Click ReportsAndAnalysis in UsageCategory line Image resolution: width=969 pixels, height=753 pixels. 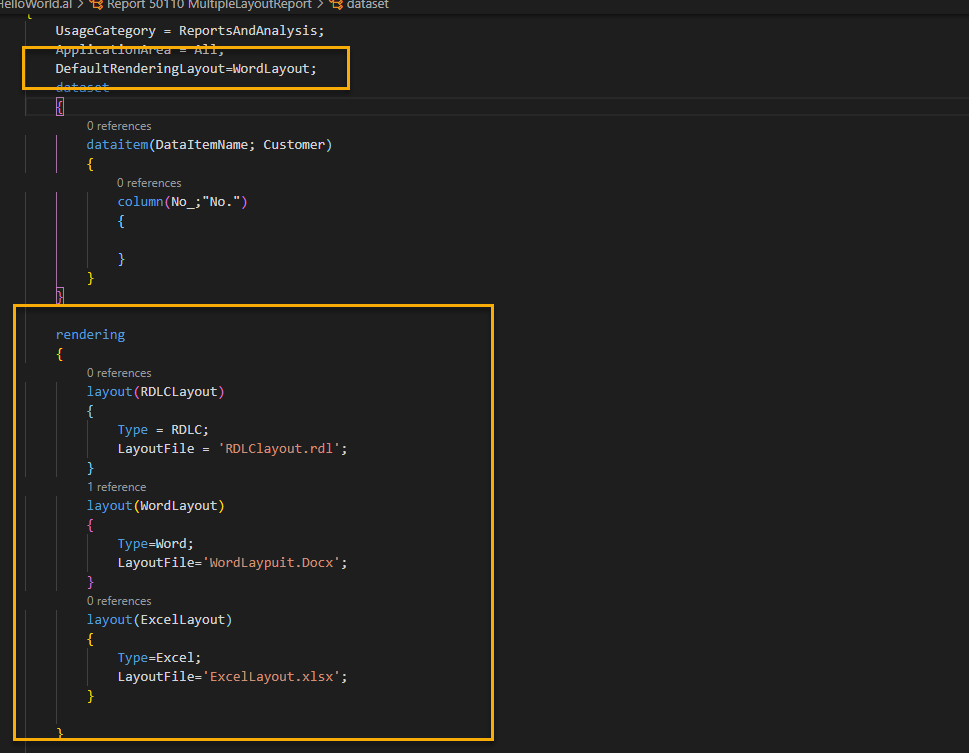(250, 31)
